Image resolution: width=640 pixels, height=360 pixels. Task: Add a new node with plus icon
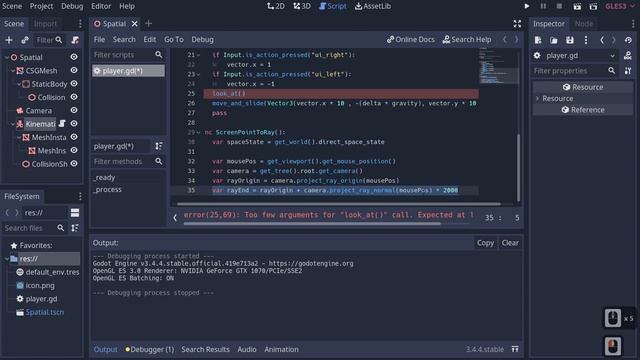coord(9,40)
